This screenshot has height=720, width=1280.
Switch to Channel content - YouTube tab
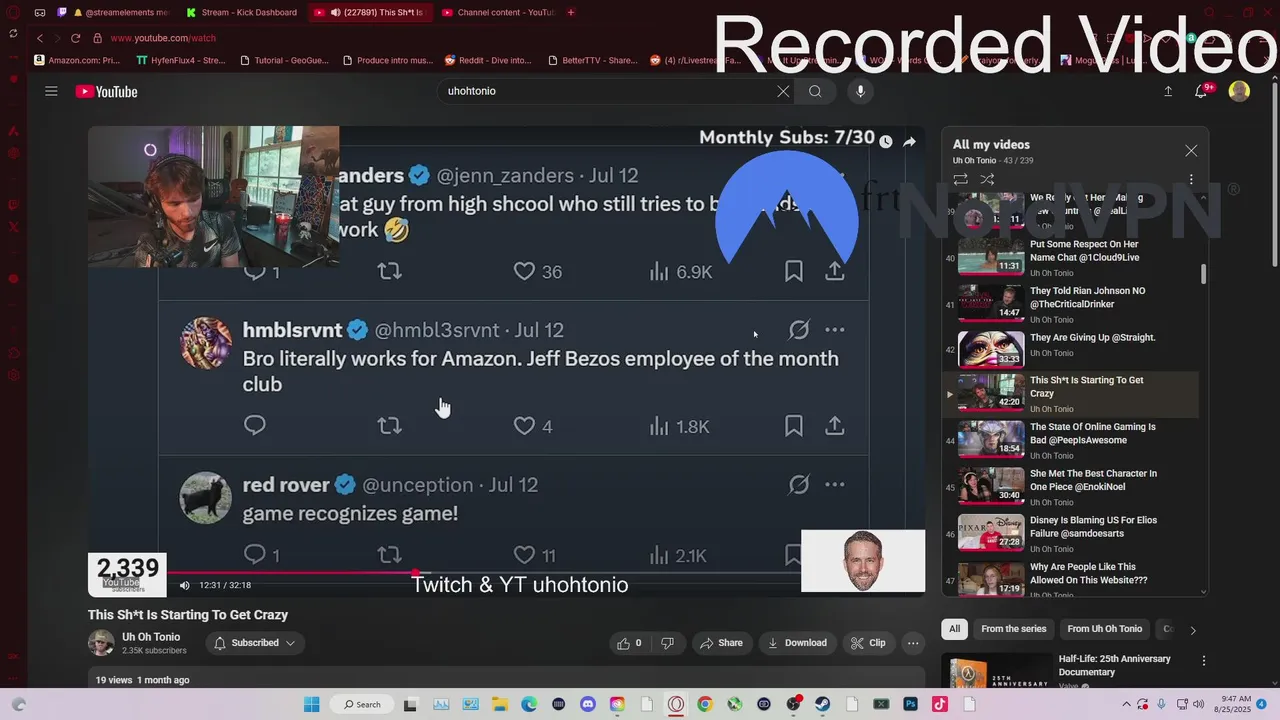pos(497,13)
